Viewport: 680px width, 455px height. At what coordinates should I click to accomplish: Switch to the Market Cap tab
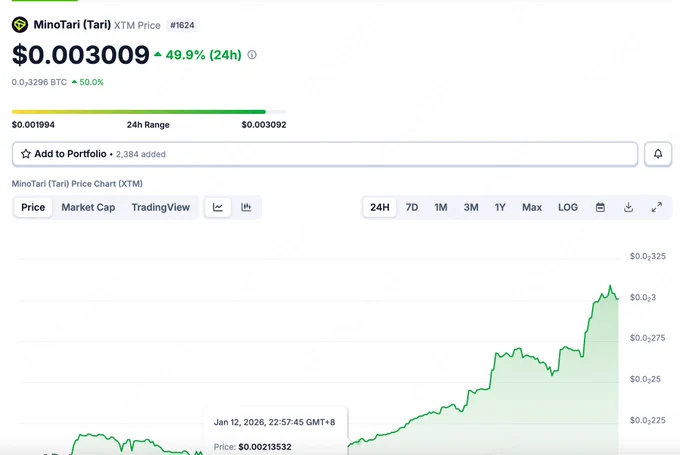pos(88,207)
